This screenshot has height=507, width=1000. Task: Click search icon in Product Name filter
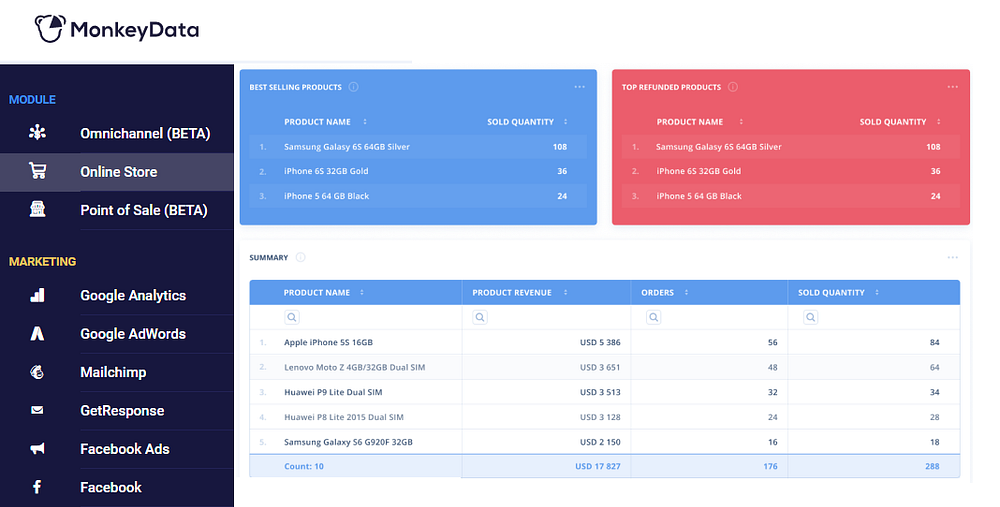(x=292, y=317)
